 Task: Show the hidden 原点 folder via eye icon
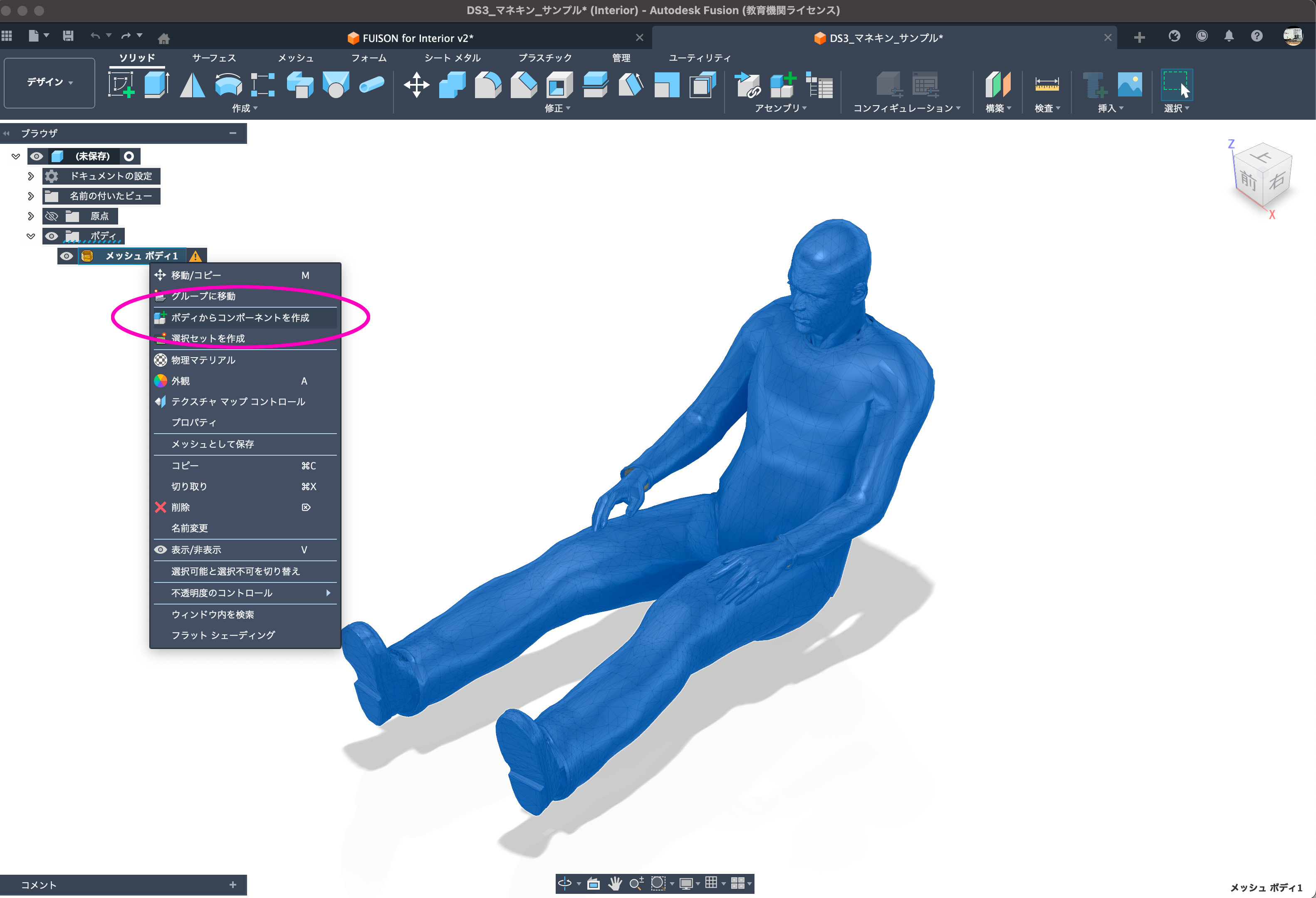tap(52, 216)
